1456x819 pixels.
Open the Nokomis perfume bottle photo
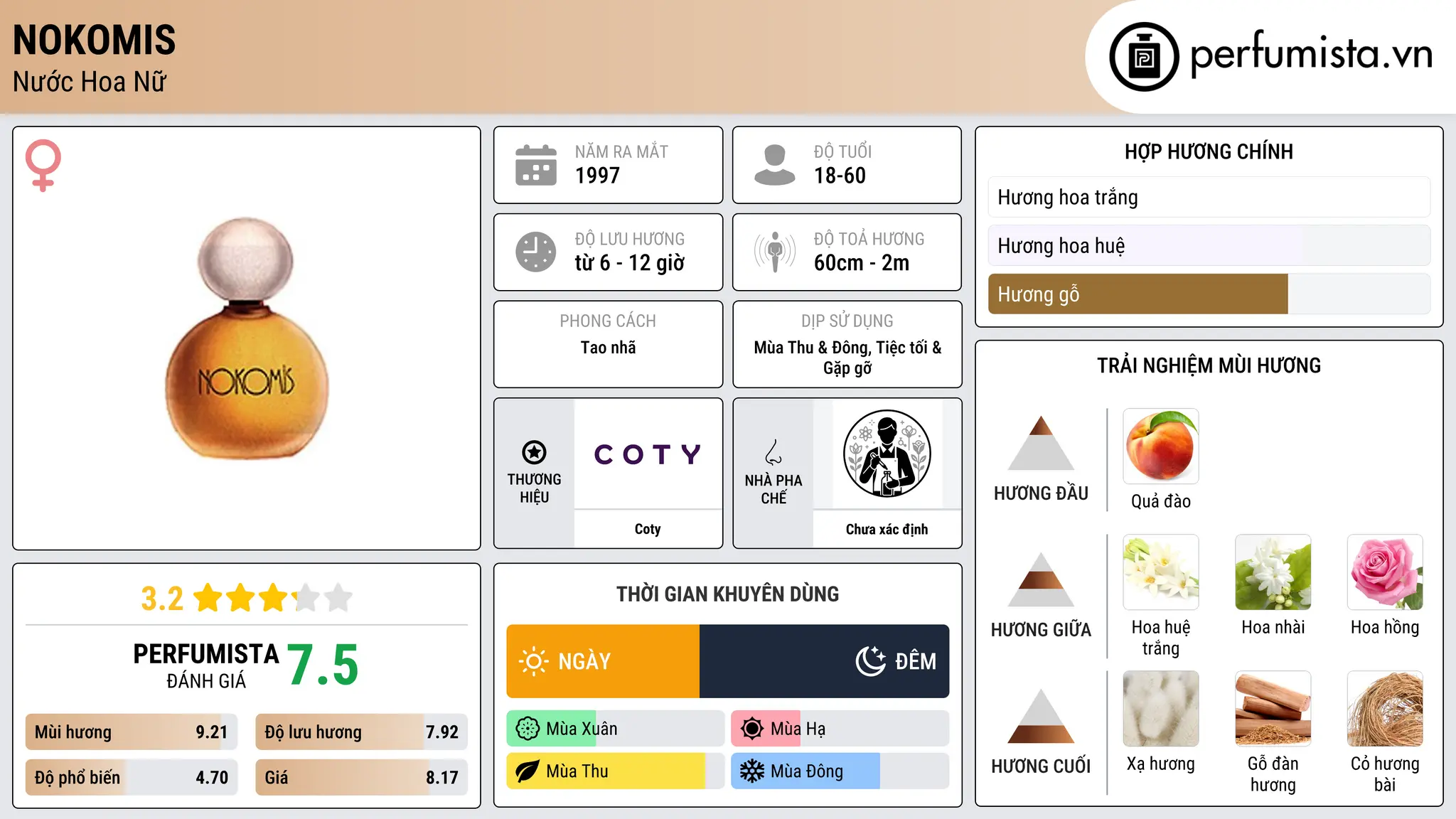click(x=247, y=338)
